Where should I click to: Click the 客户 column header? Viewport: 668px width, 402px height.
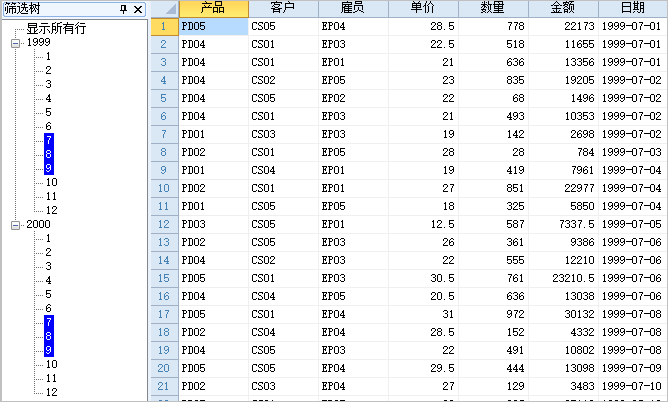283,8
